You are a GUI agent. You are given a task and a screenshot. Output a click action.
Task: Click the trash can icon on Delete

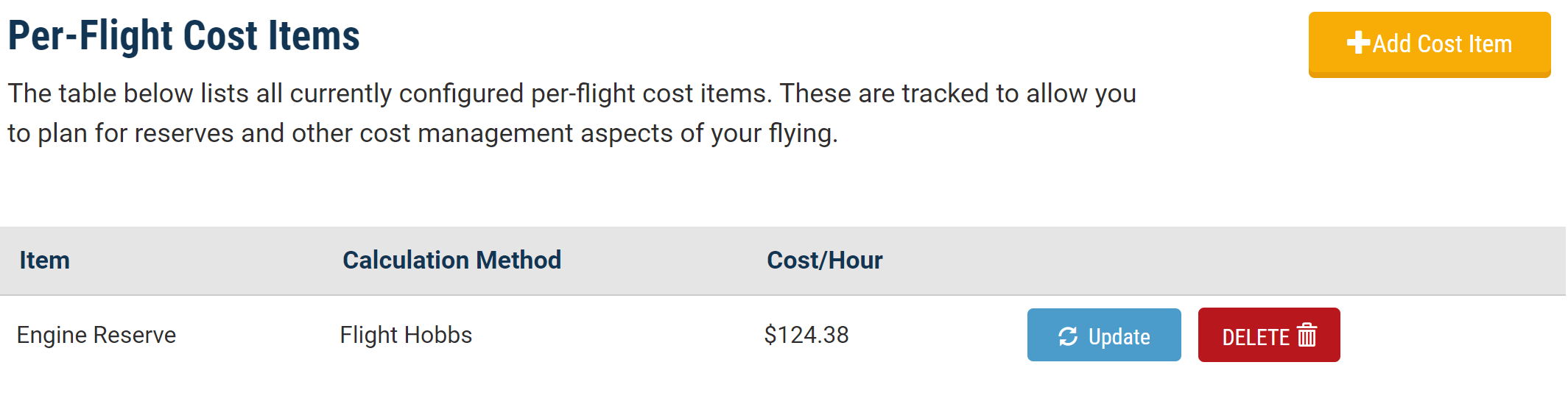(x=1307, y=335)
